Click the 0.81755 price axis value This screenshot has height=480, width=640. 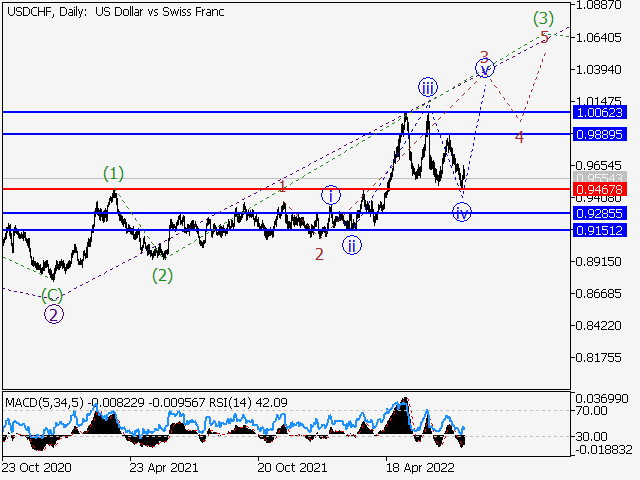(598, 358)
